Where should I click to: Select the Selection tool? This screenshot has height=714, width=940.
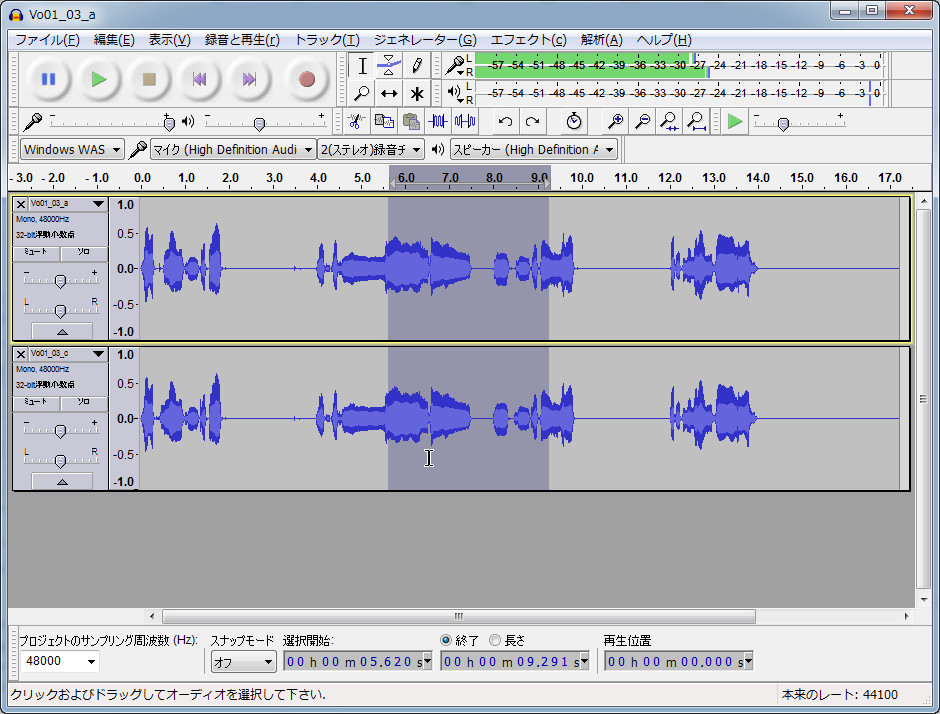coord(362,65)
